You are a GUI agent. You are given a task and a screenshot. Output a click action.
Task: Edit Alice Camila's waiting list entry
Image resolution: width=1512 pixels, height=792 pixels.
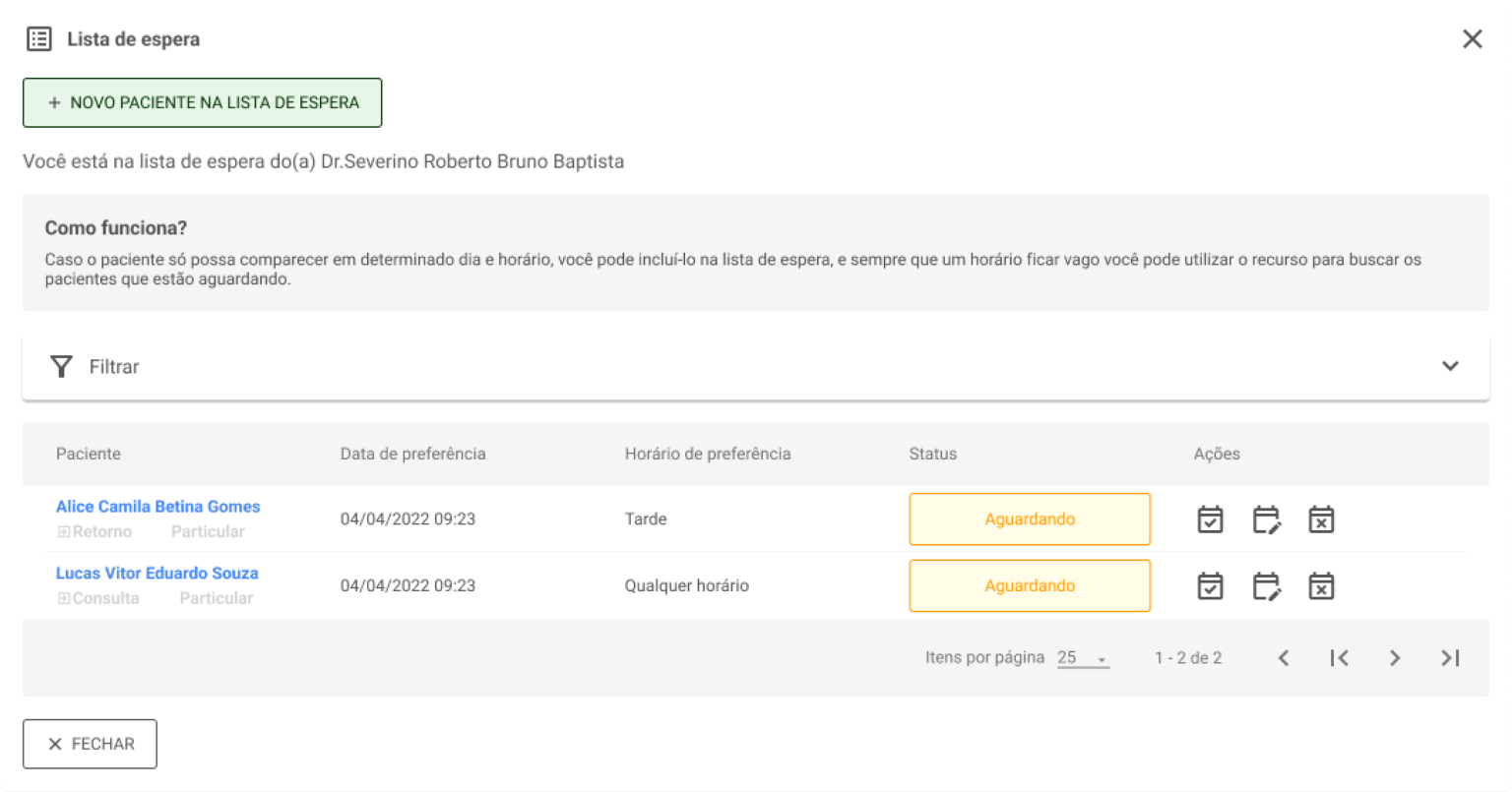click(1267, 518)
